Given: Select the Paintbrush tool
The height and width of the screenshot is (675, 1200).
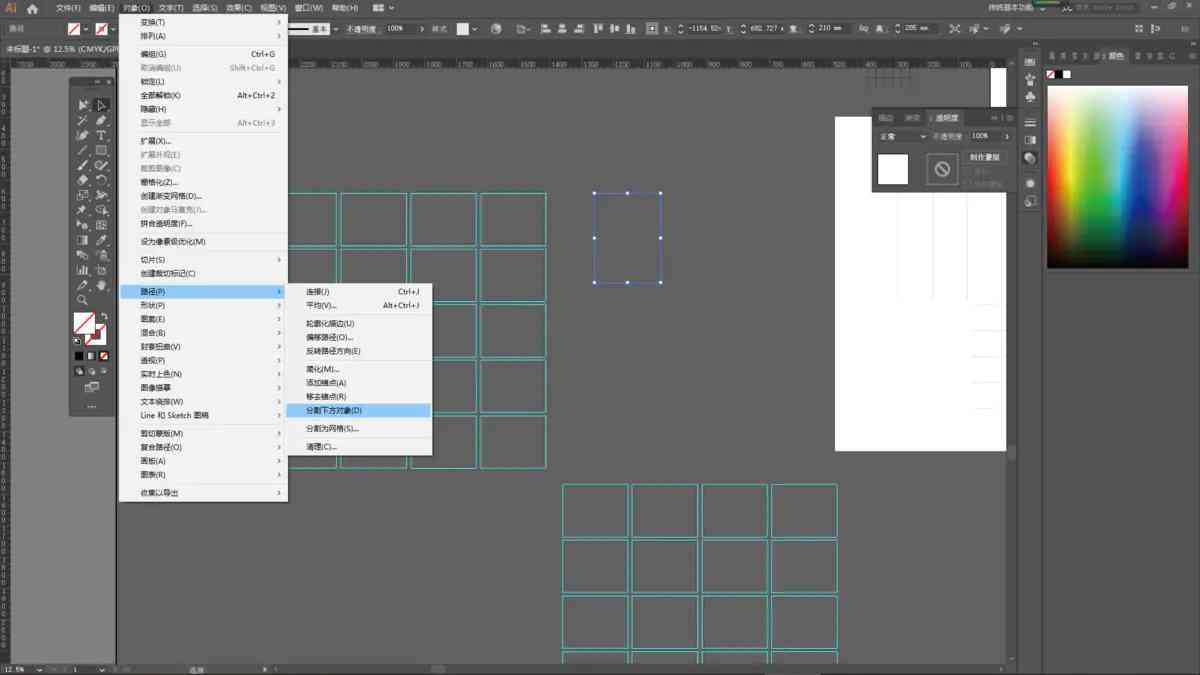Looking at the screenshot, I should pyautogui.click(x=83, y=165).
